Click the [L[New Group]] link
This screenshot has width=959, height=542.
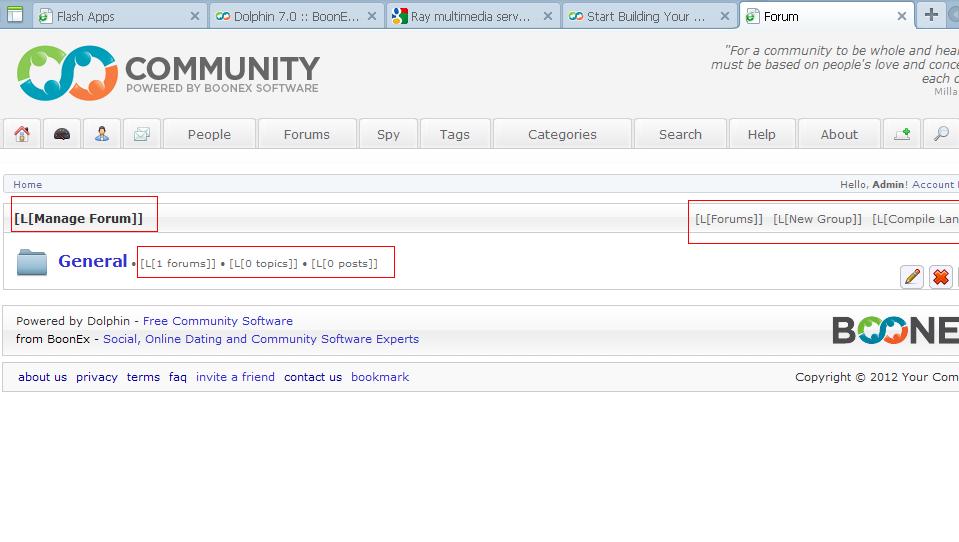[817, 219]
